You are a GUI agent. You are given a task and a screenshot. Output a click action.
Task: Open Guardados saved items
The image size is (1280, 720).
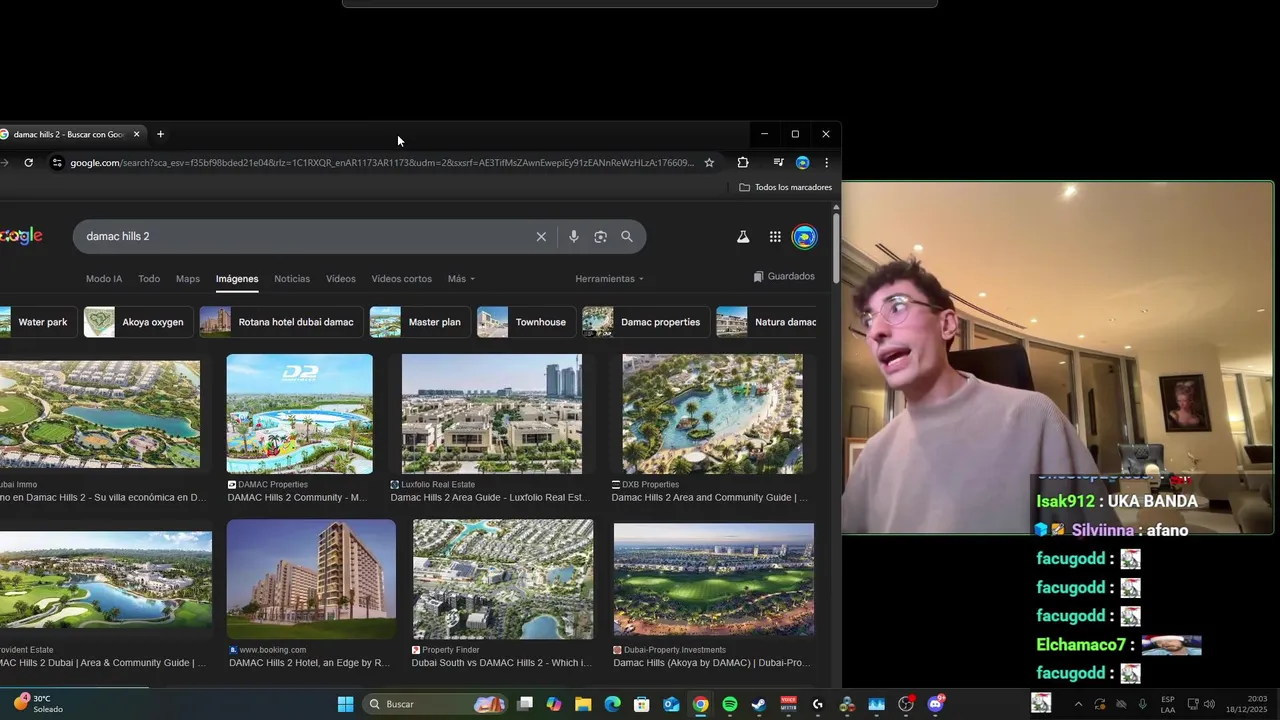784,276
